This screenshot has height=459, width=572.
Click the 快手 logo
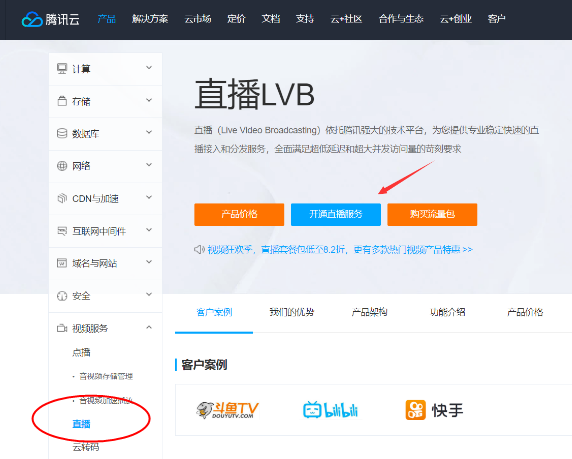[434, 410]
